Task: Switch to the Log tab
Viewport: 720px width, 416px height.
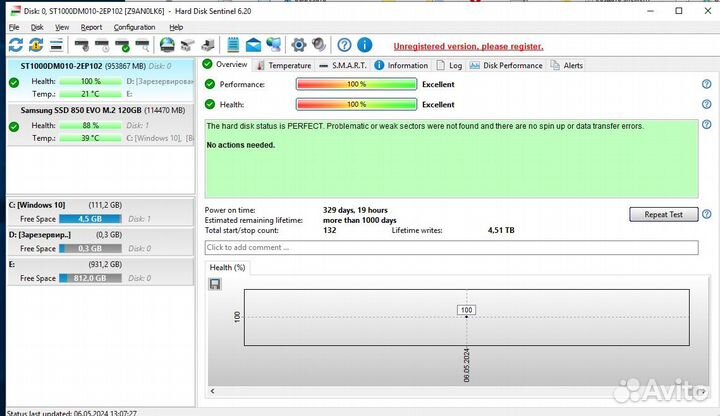Action: tap(449, 65)
